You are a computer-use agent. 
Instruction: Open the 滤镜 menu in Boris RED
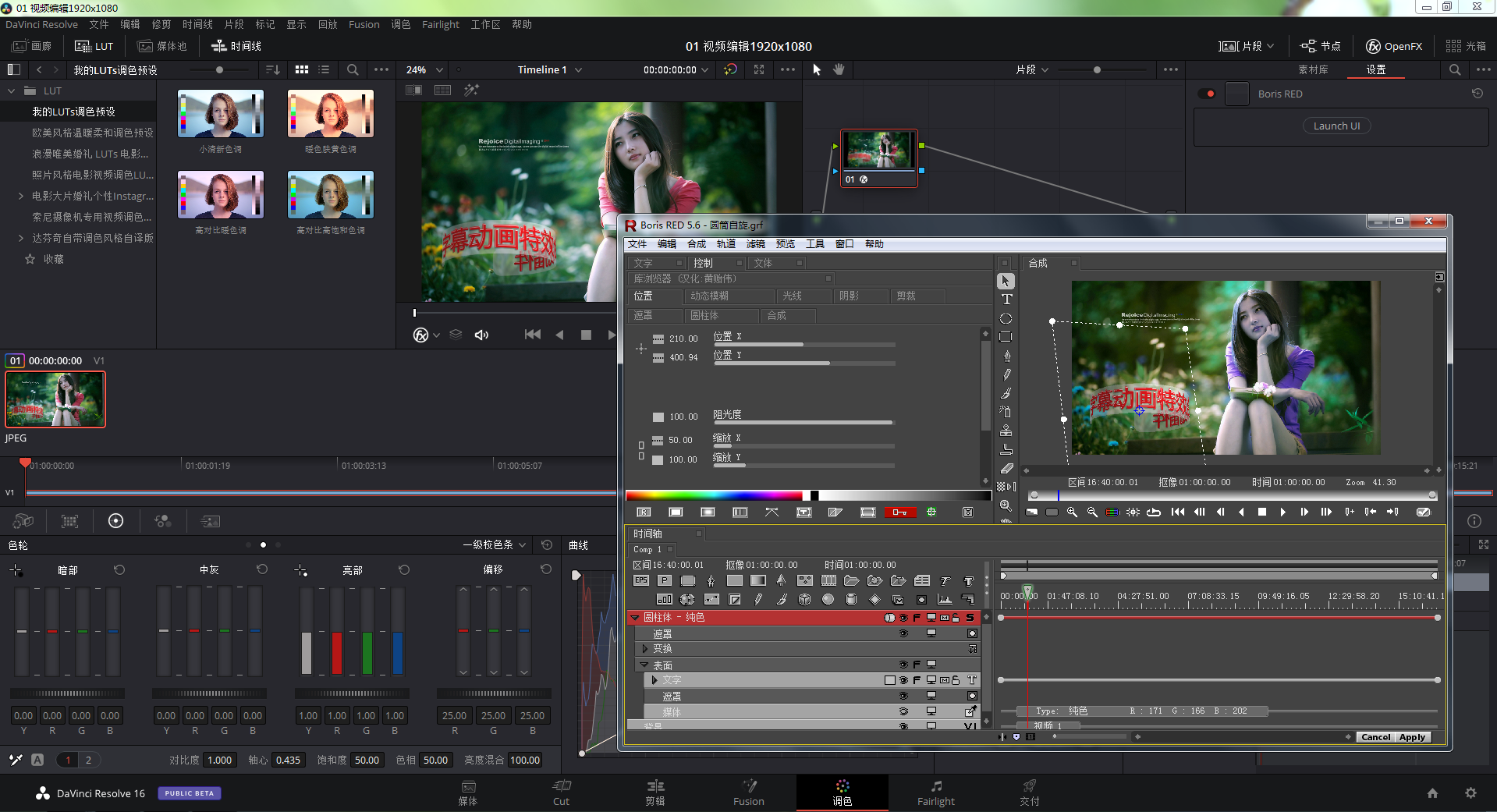click(755, 244)
